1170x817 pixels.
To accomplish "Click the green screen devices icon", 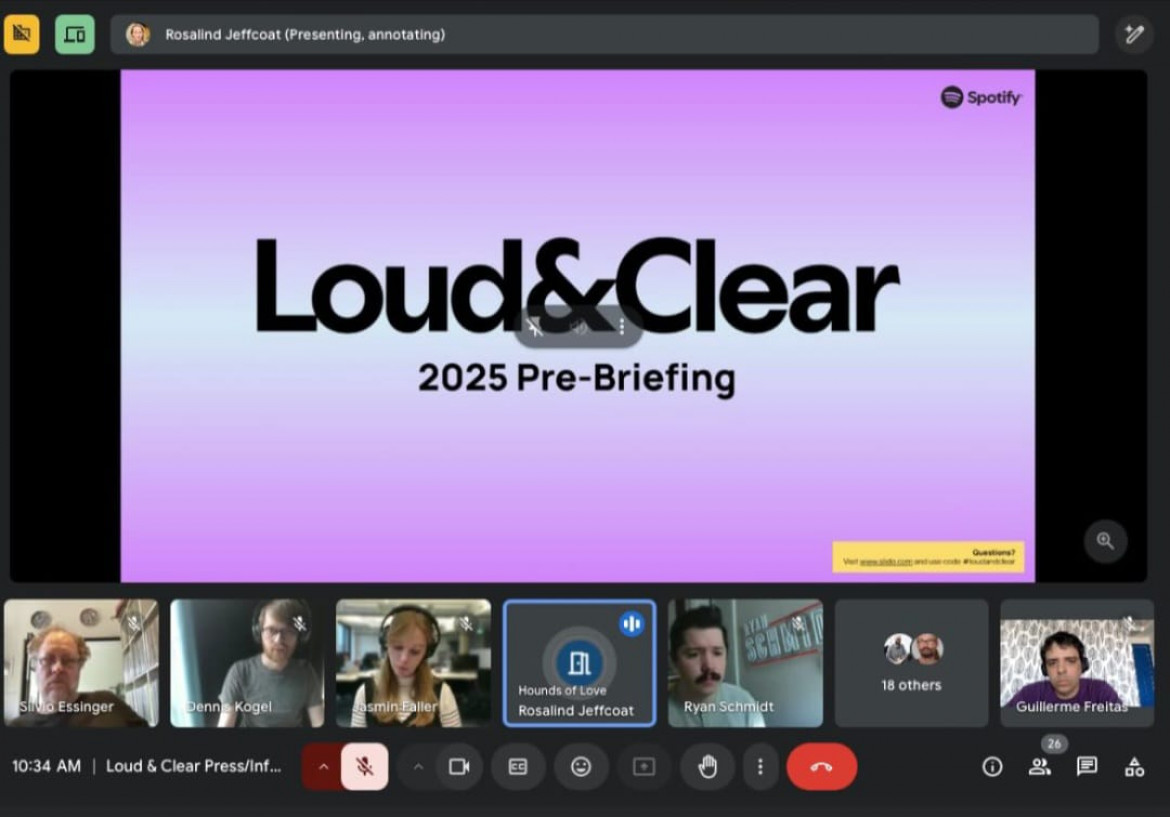I will click(75, 34).
